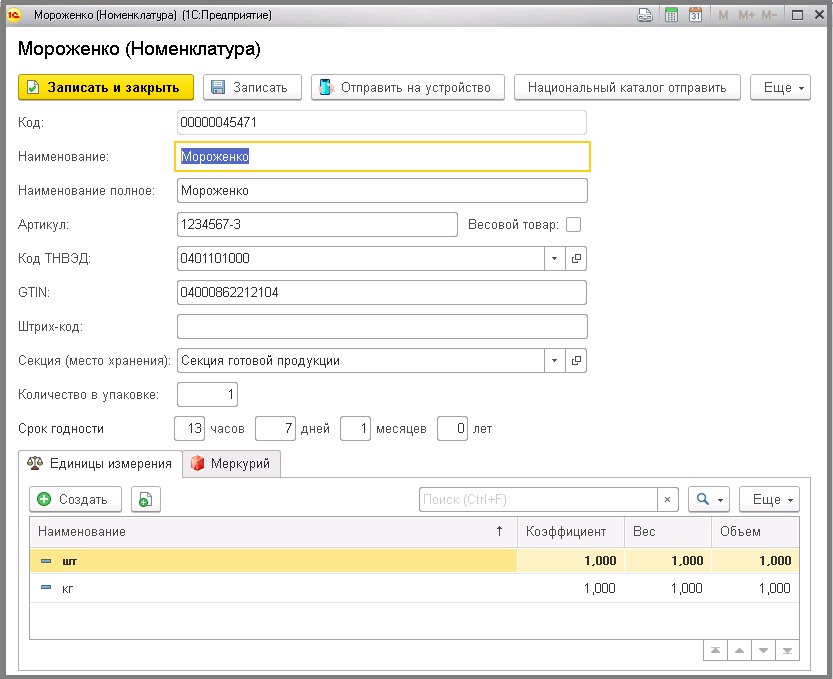Click the Записать button
Image resolution: width=833 pixels, height=679 pixels.
point(252,88)
